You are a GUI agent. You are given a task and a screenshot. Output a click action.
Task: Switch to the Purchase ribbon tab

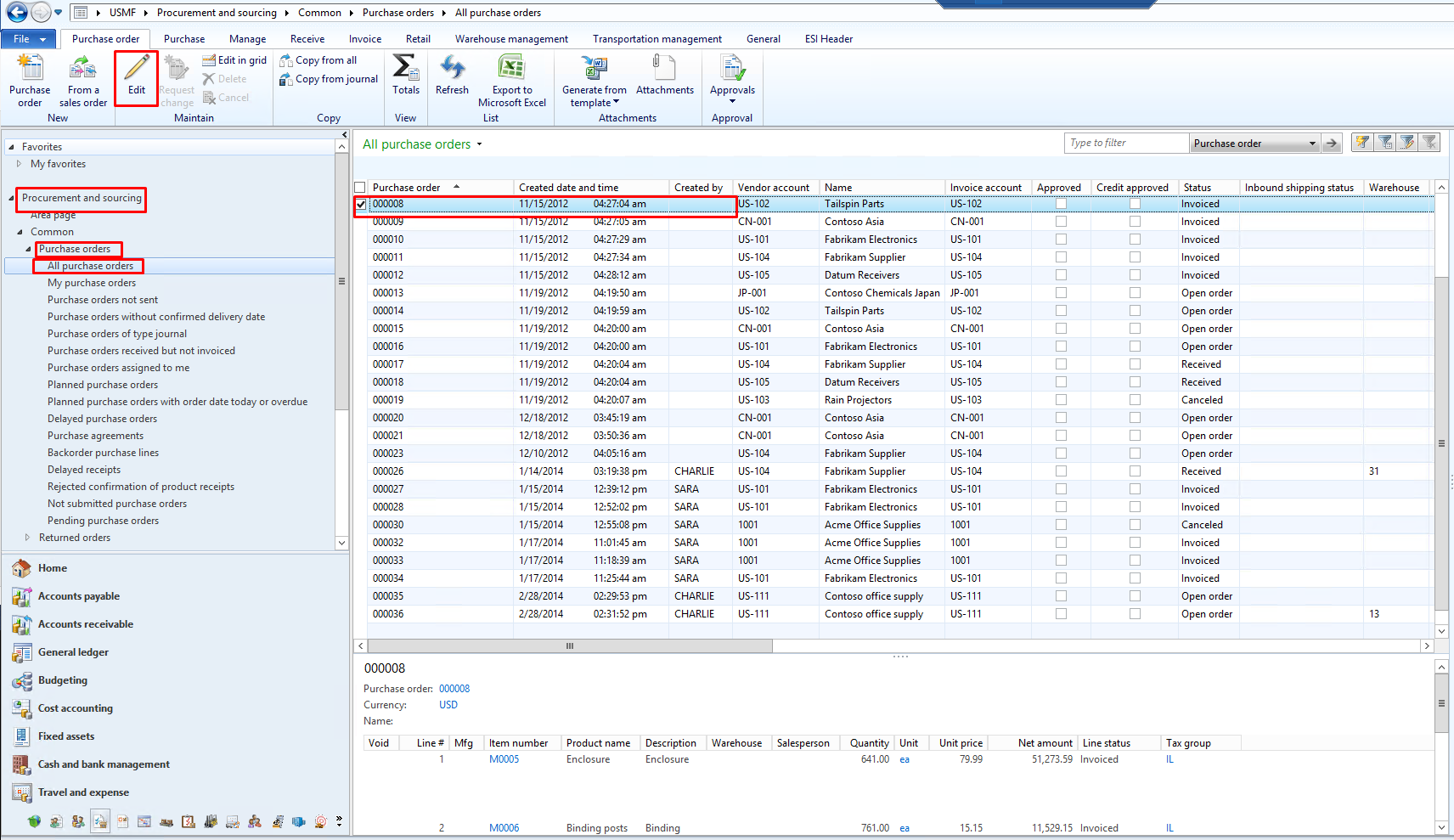click(x=184, y=39)
